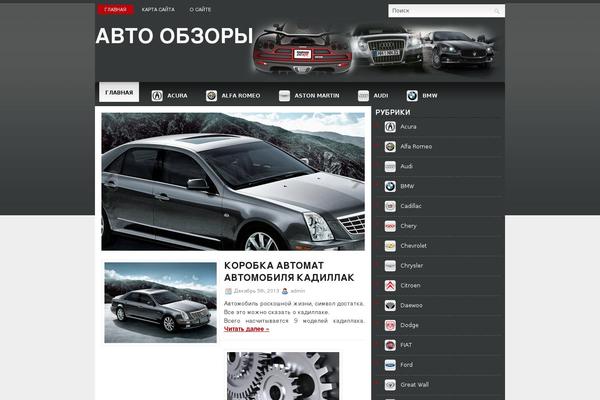This screenshot has width=600, height=400.
Task: Open the small Cadillac post thumbnail
Action: (x=160, y=302)
